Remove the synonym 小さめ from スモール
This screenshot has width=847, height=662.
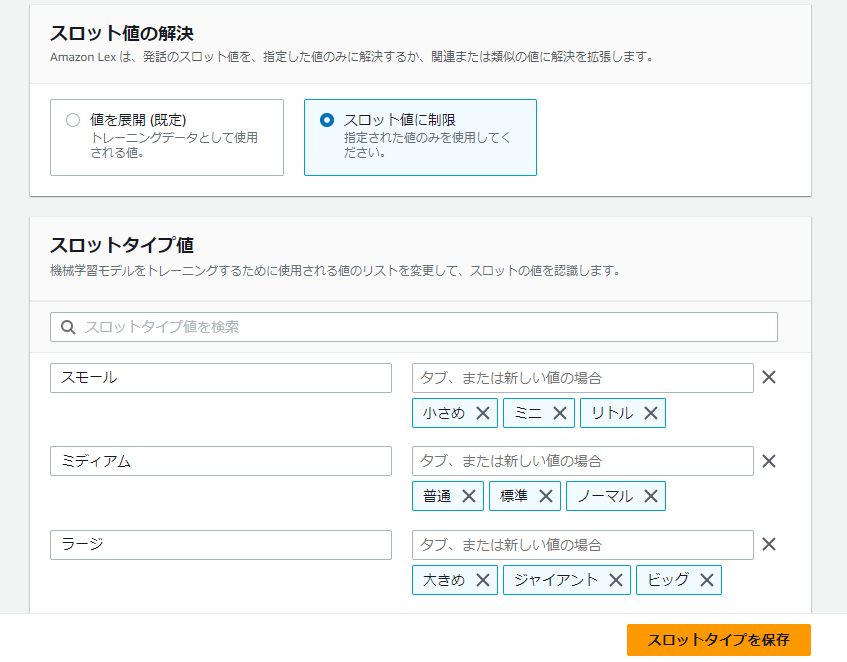pyautogui.click(x=481, y=412)
